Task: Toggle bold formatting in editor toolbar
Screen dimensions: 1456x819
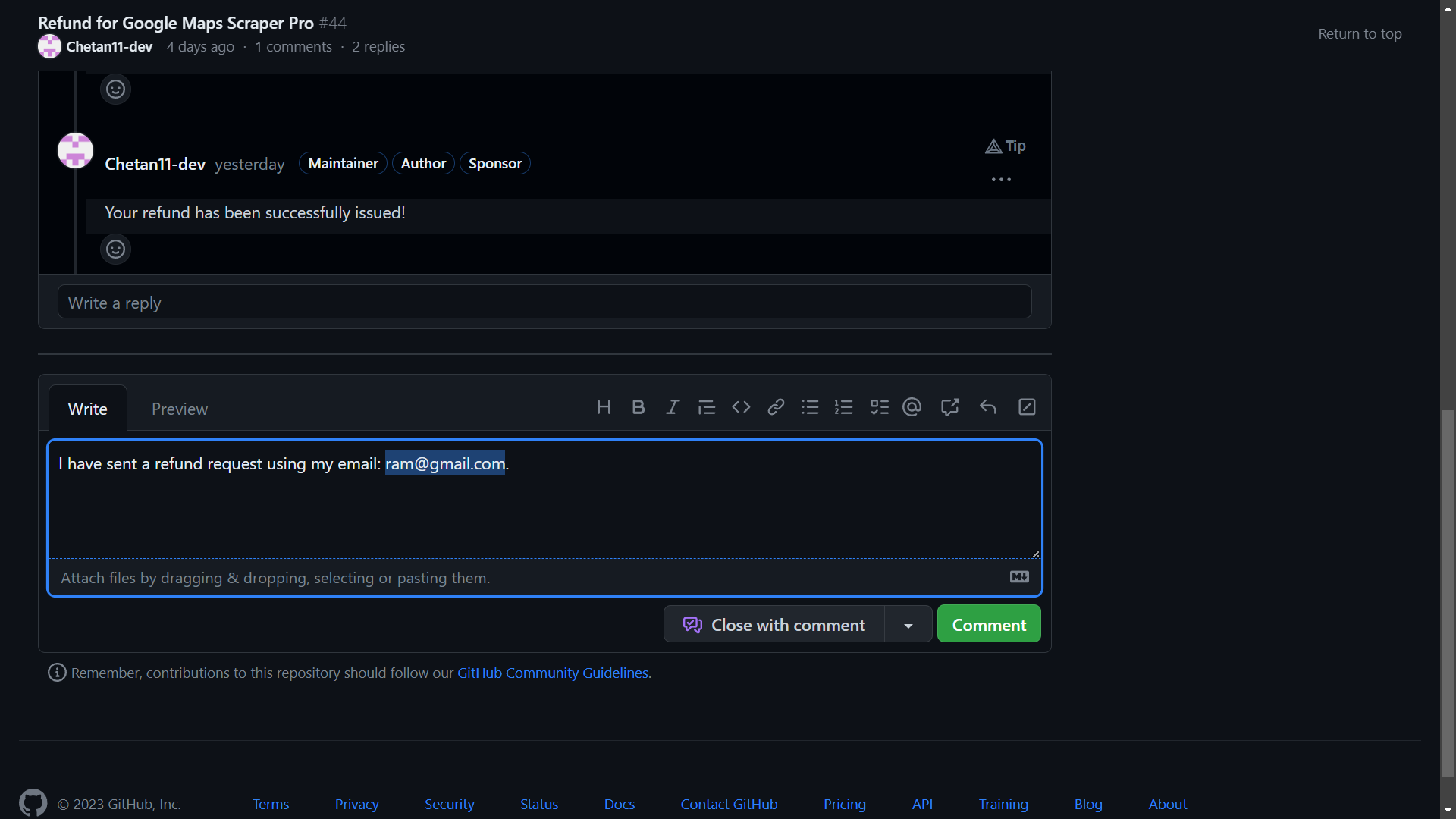Action: (x=639, y=407)
